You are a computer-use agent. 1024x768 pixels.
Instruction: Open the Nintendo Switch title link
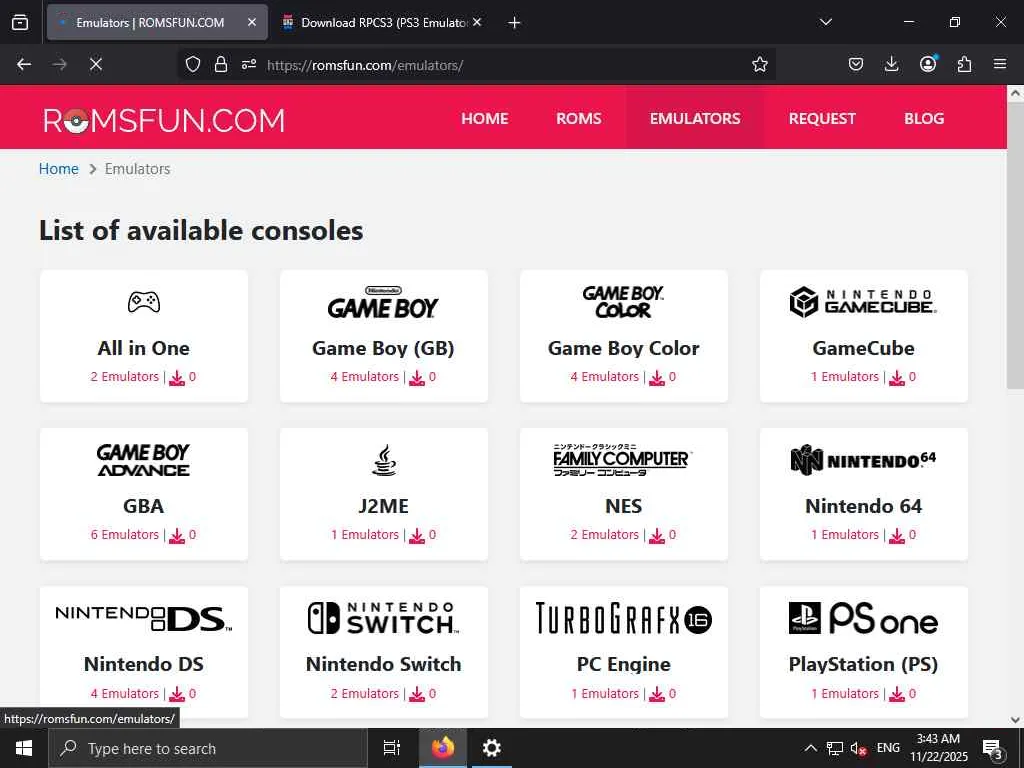[383, 664]
